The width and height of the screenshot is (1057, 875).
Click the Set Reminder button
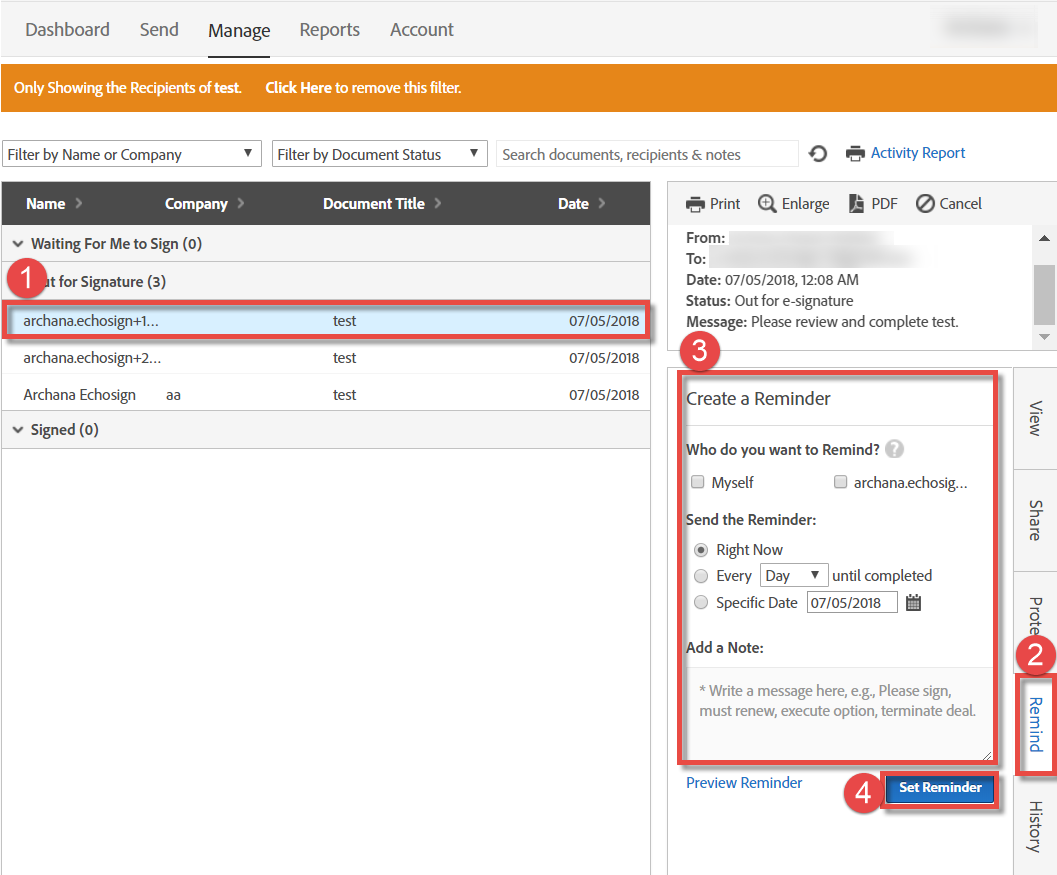(x=940, y=788)
